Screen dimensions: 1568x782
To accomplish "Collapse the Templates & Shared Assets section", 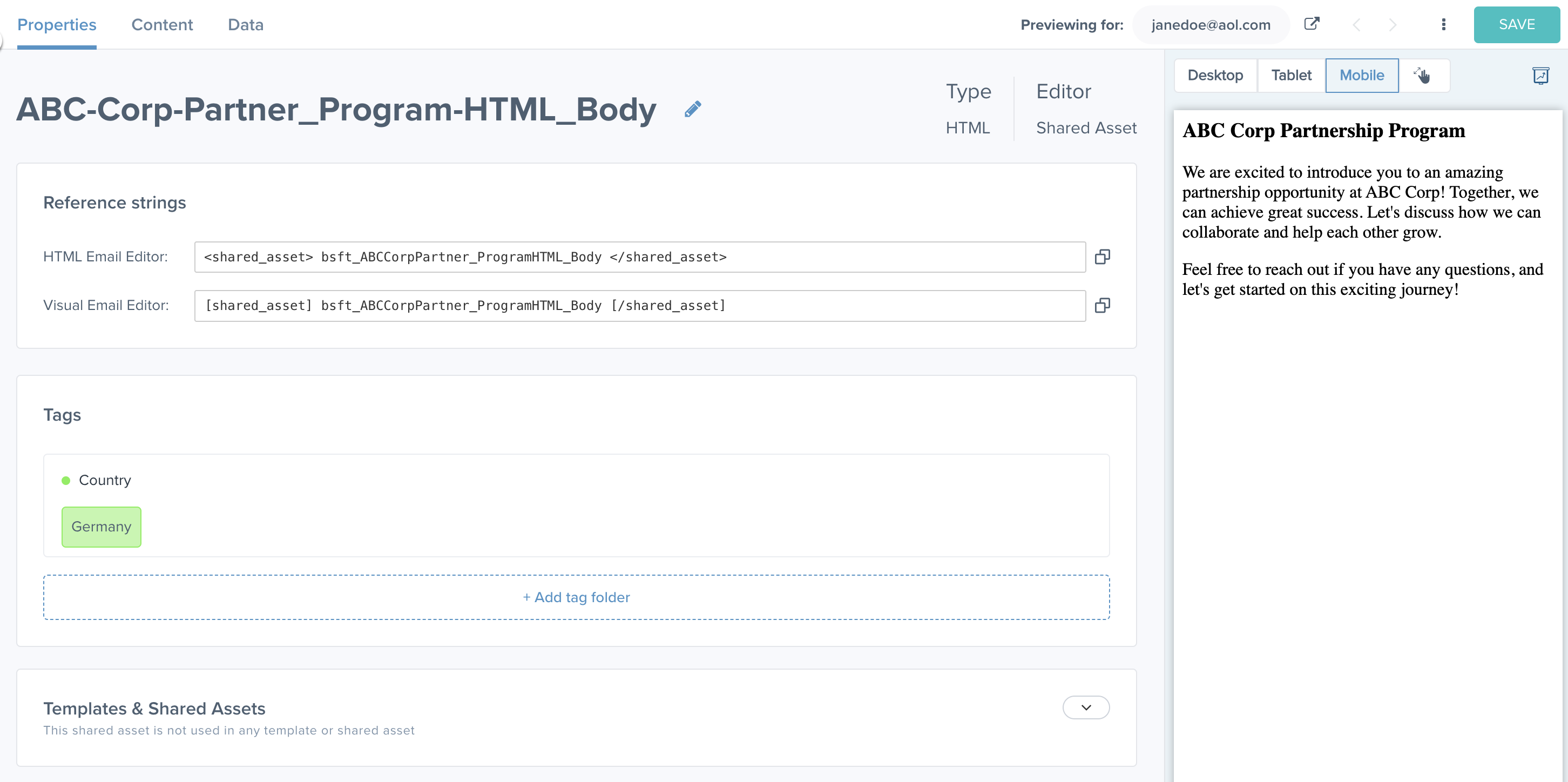I will coord(1086,707).
